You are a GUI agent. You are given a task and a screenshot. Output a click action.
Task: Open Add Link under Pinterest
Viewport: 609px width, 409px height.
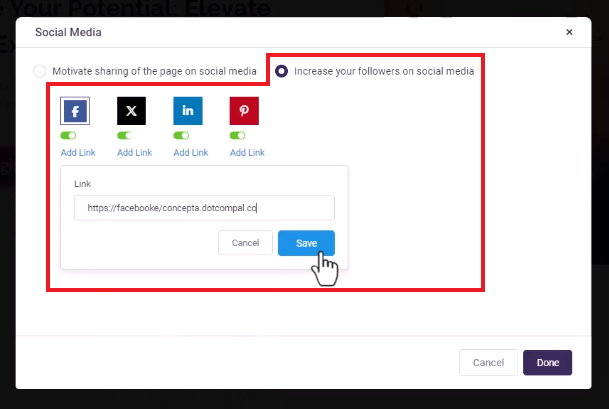[247, 153]
